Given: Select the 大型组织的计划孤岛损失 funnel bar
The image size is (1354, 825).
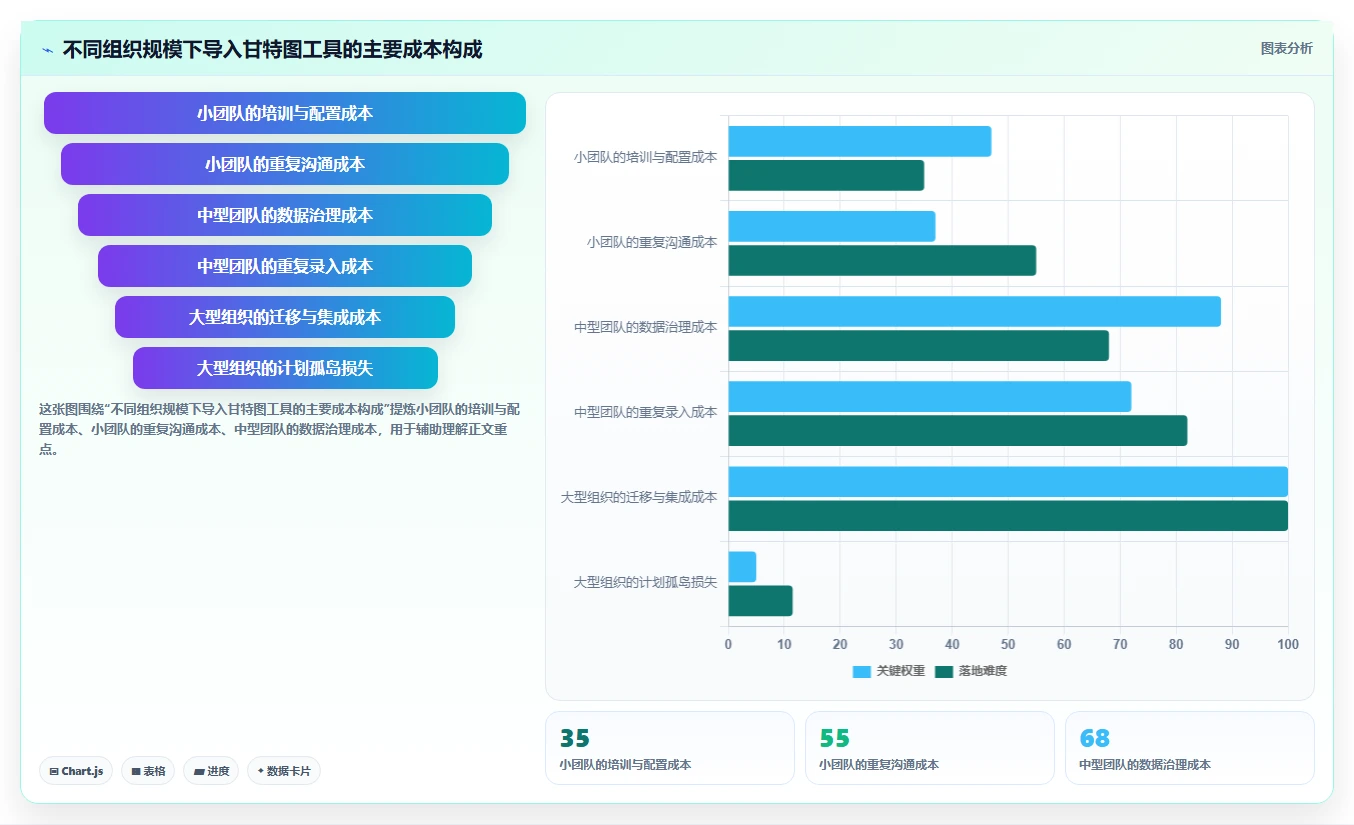Looking at the screenshot, I should point(285,368).
